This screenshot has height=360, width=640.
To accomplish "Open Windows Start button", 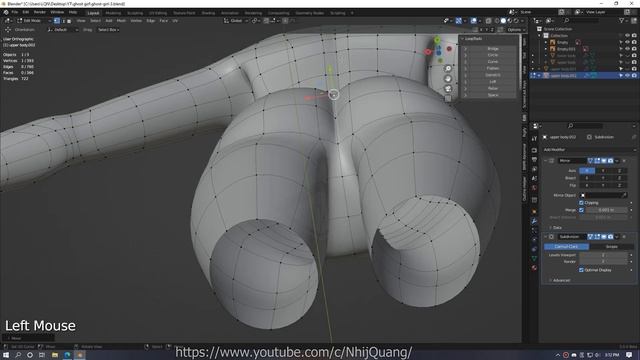I will pyautogui.click(x=6, y=355).
